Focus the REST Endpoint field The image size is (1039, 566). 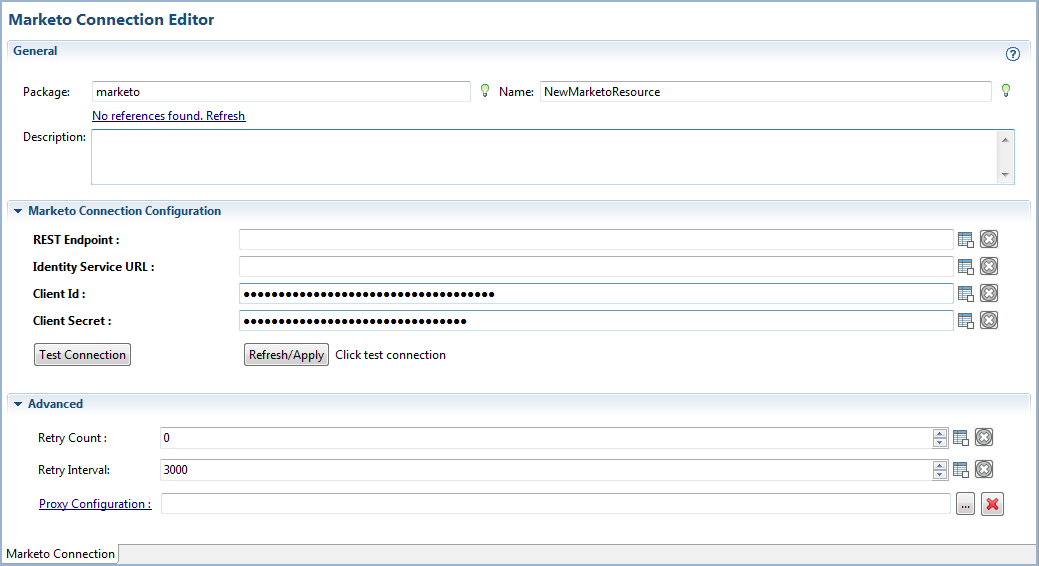pos(596,239)
